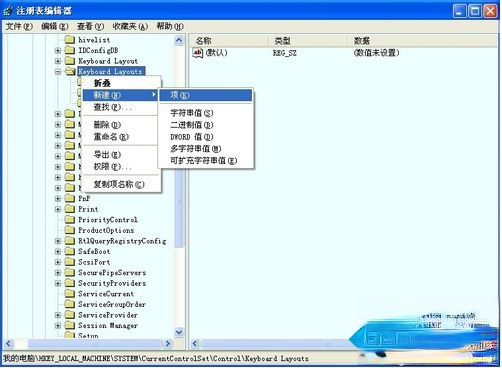Open the 编辑(E) menu
502x368 pixels.
coord(55,26)
